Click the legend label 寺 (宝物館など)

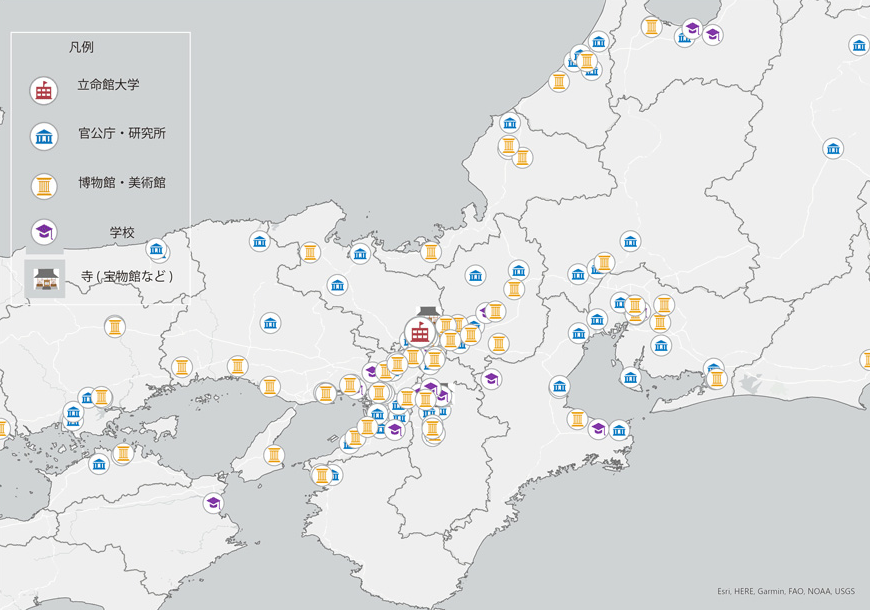[127, 276]
